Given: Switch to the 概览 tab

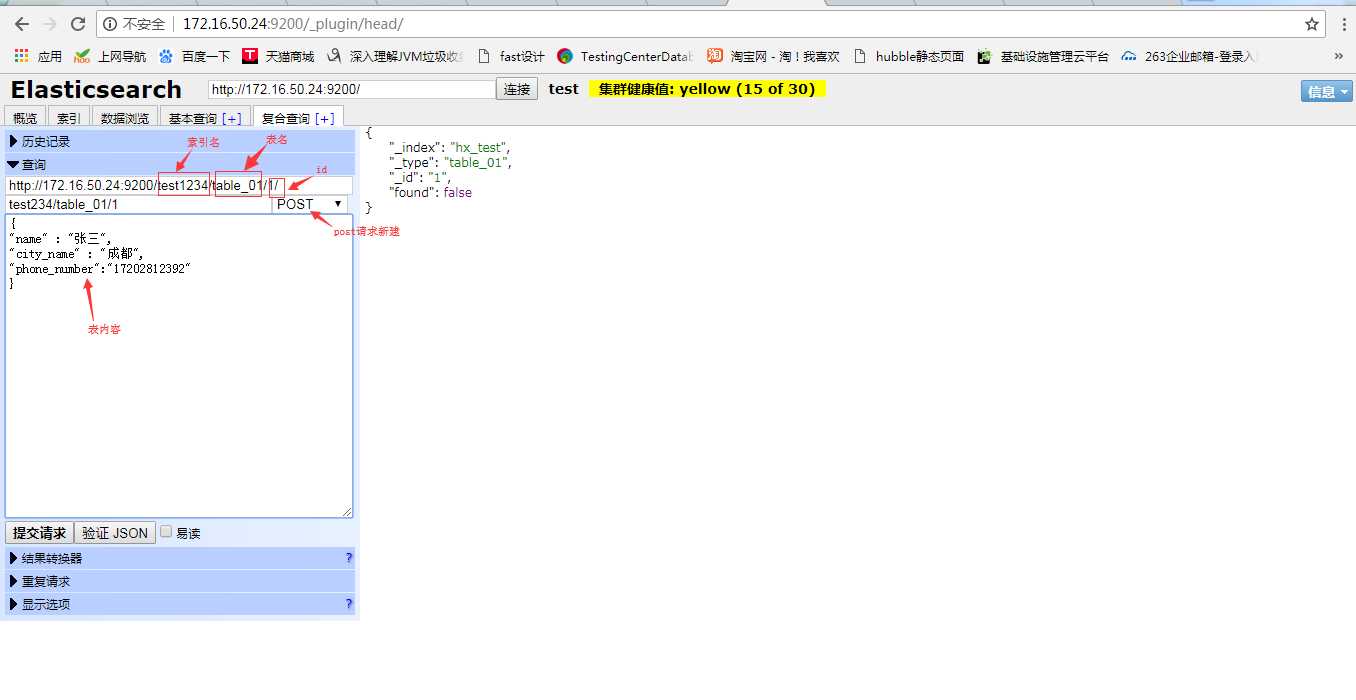Looking at the screenshot, I should [x=25, y=118].
